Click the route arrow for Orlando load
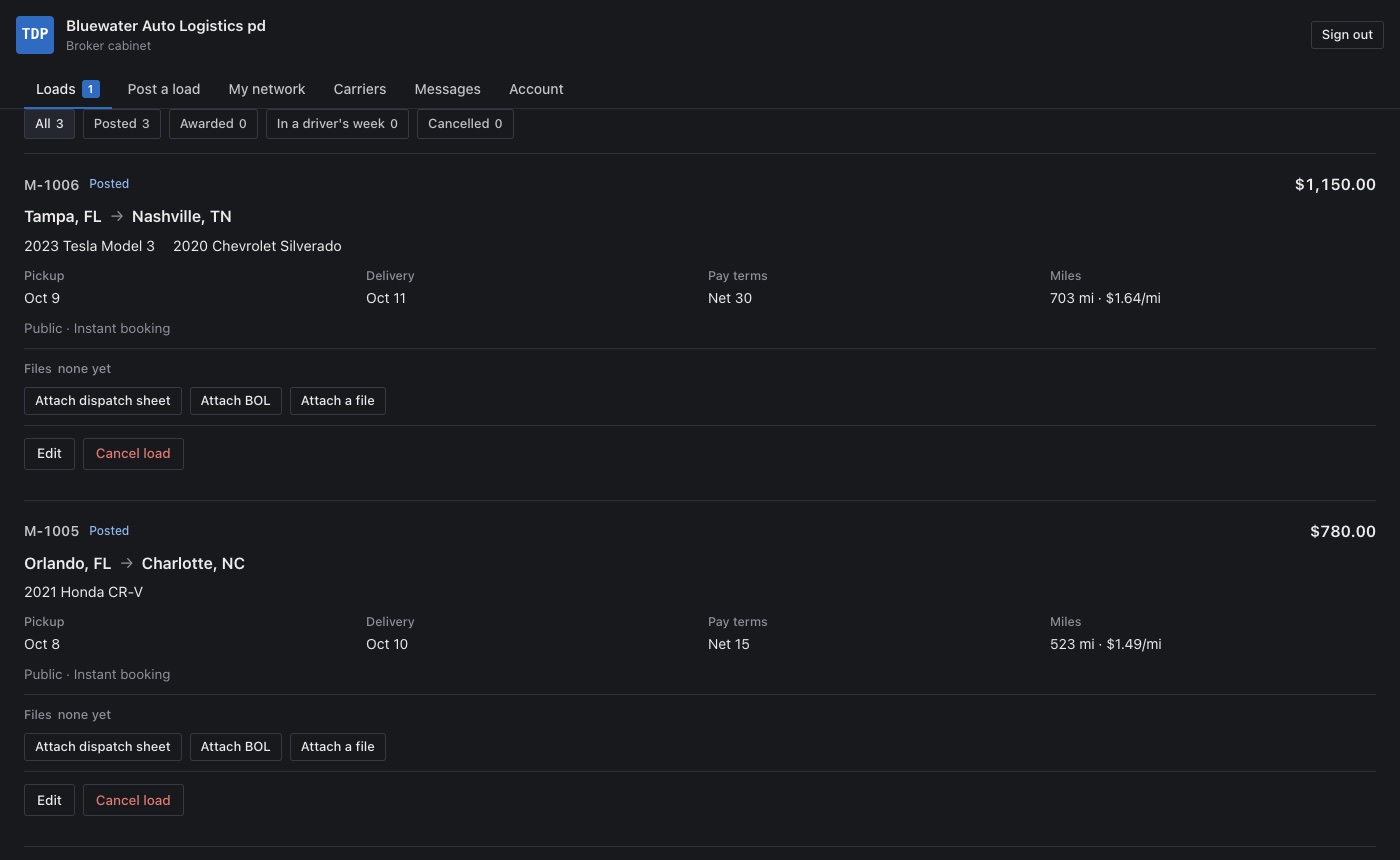 coord(127,563)
